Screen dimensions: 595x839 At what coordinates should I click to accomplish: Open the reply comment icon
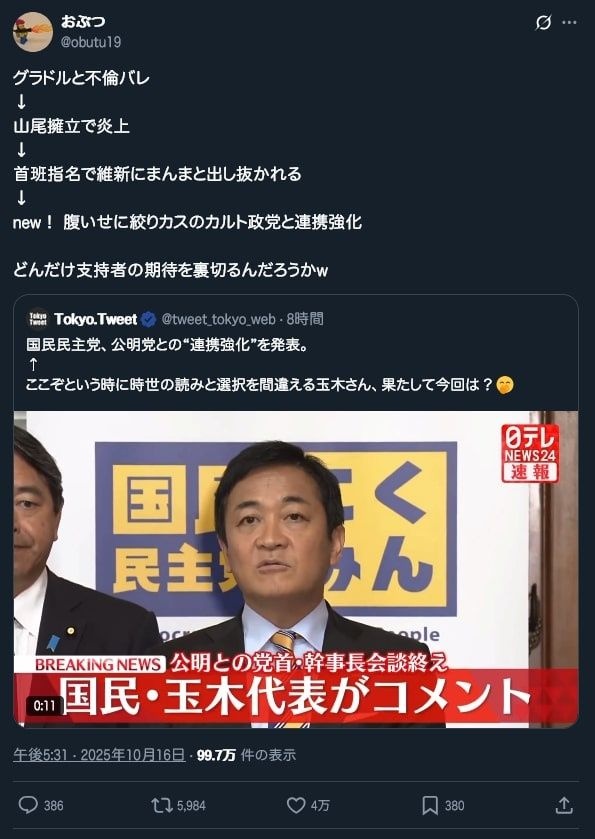click(x=28, y=805)
